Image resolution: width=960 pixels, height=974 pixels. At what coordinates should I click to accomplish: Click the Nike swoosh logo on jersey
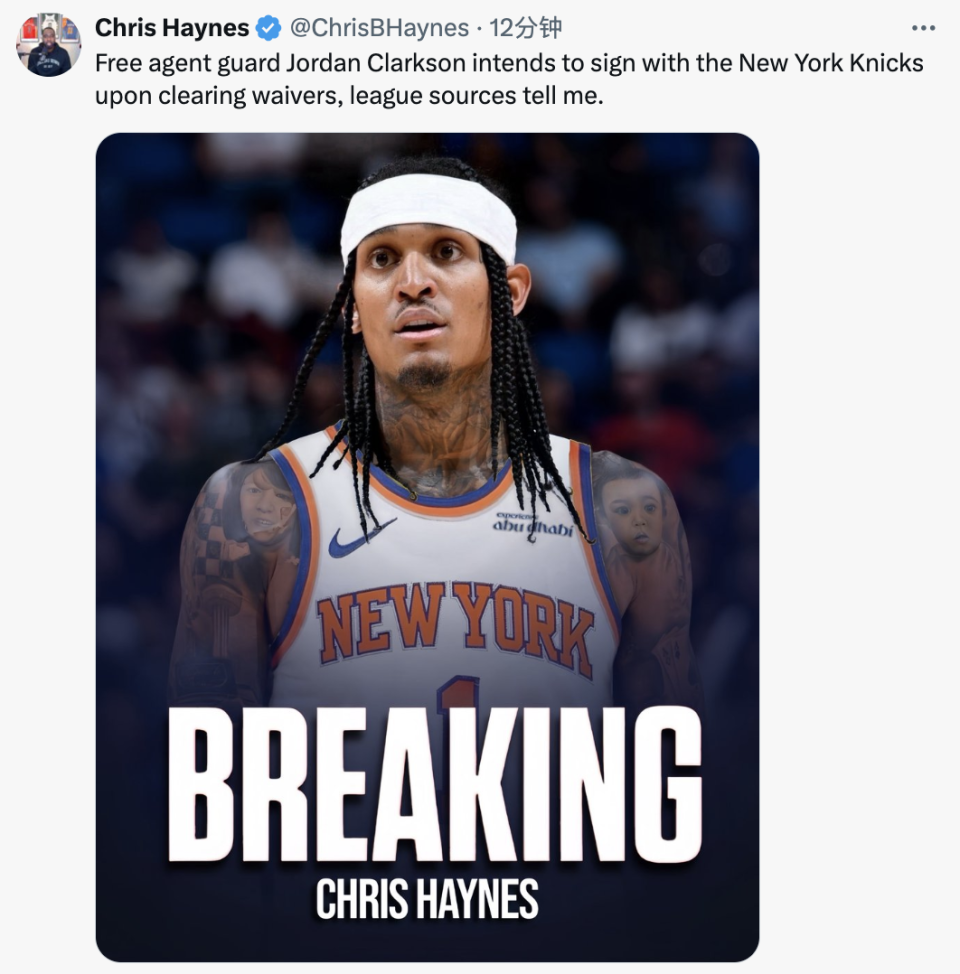click(362, 537)
